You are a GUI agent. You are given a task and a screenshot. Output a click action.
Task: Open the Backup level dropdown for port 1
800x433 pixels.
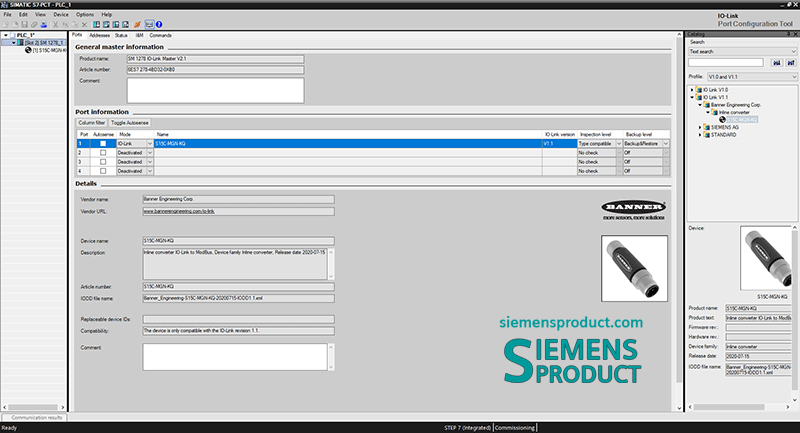[x=666, y=144]
